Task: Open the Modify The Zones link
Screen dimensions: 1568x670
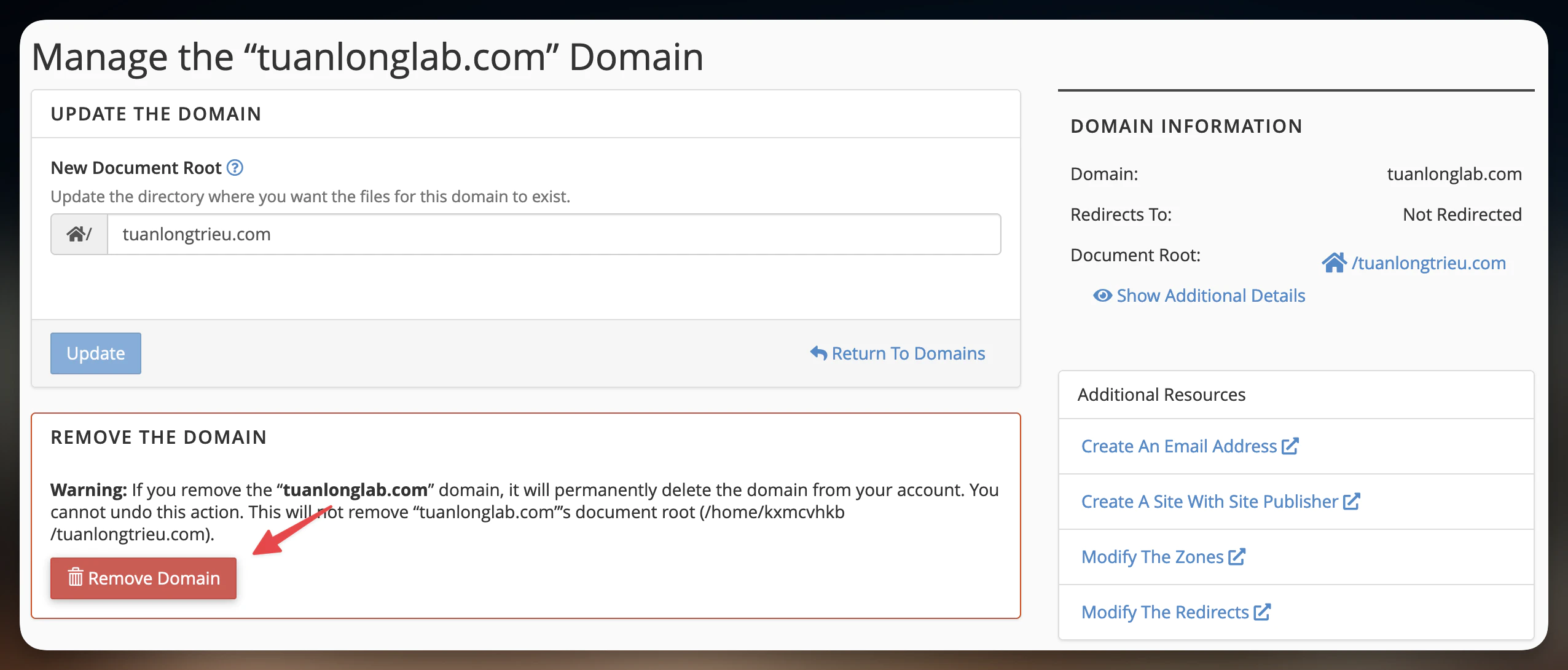Action: click(x=1152, y=557)
